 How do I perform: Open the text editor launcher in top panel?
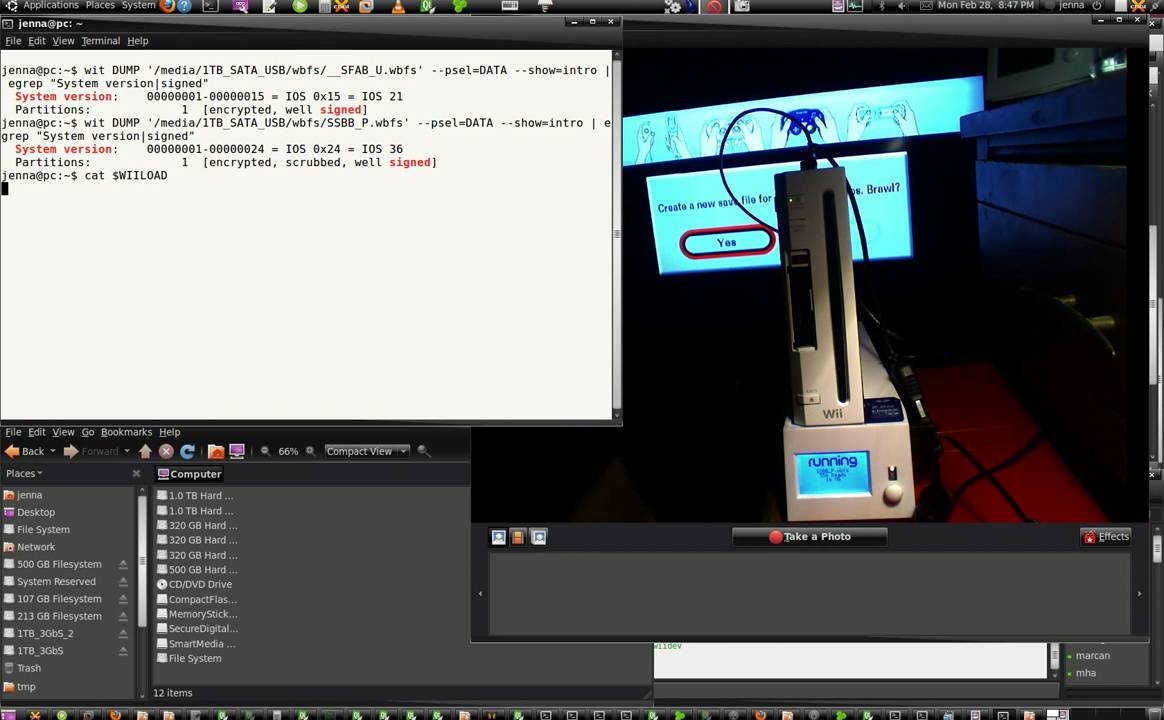coord(269,7)
